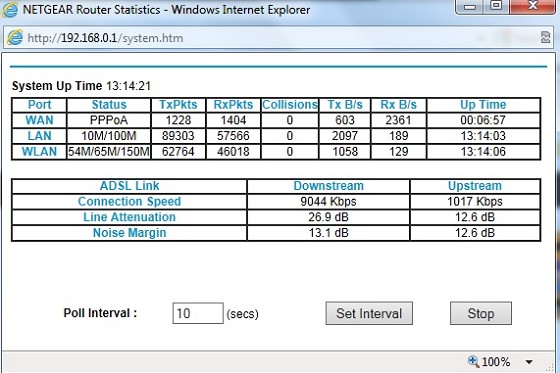
Task: Close the NETGEAR Router Statistics window
Action: point(532,6)
